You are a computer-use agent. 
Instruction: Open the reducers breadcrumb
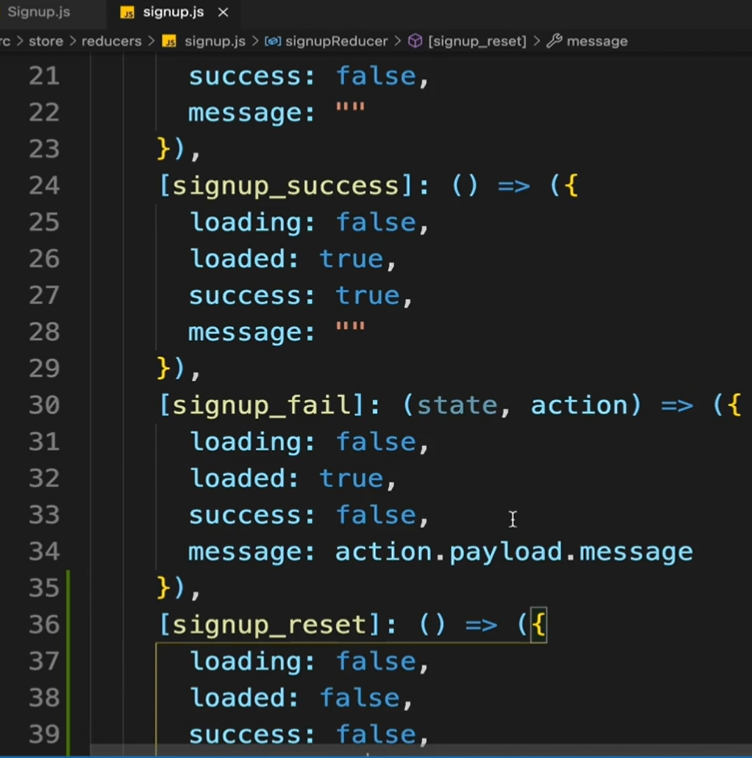point(112,41)
